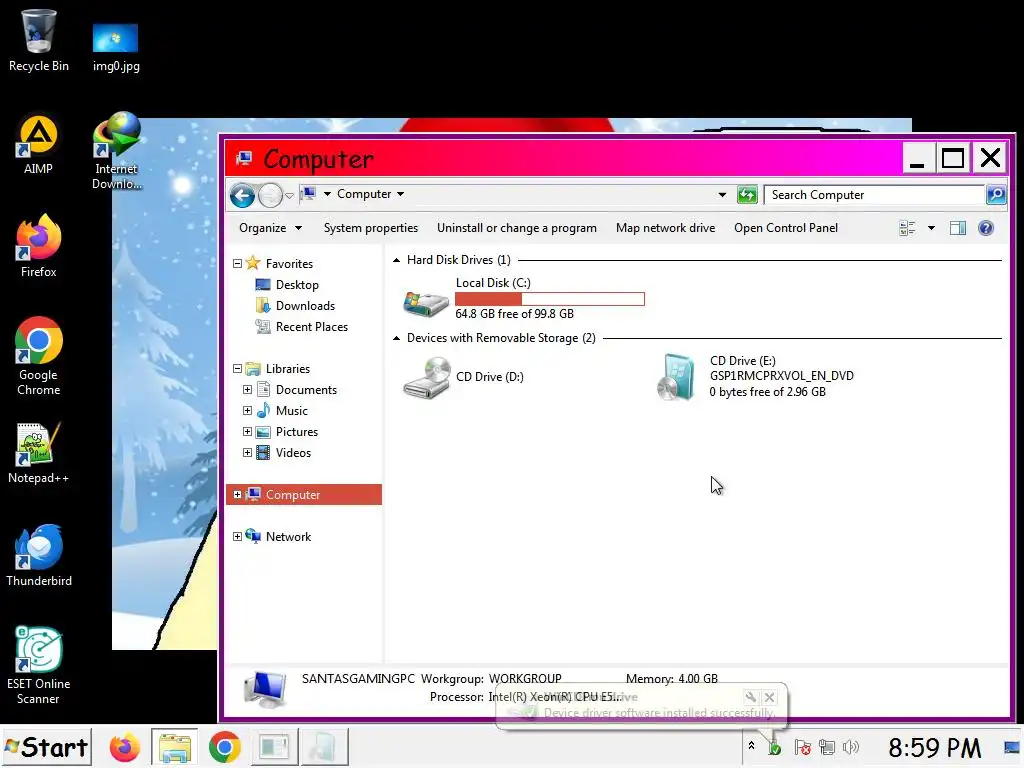Image resolution: width=1024 pixels, height=768 pixels.
Task: Open the notification balloon options wrench
Action: [x=750, y=697]
